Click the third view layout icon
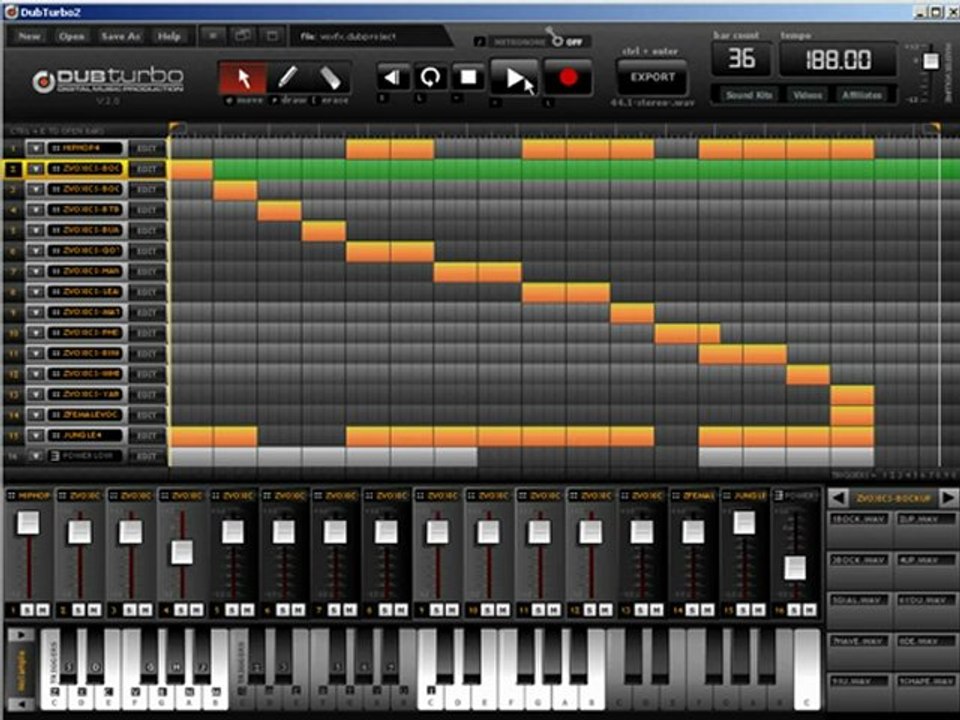 tap(272, 36)
